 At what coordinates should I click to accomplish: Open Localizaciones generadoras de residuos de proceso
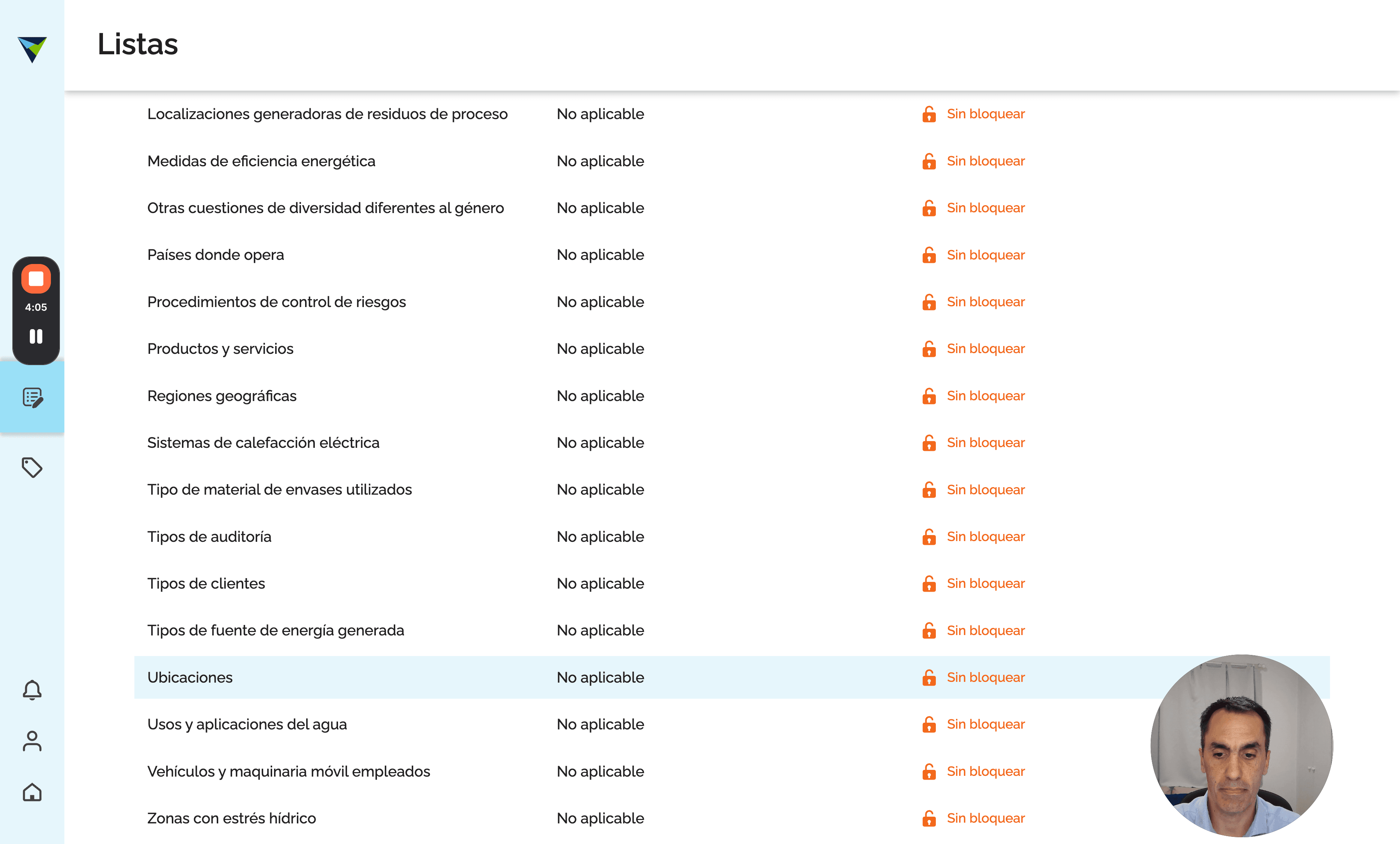(327, 114)
